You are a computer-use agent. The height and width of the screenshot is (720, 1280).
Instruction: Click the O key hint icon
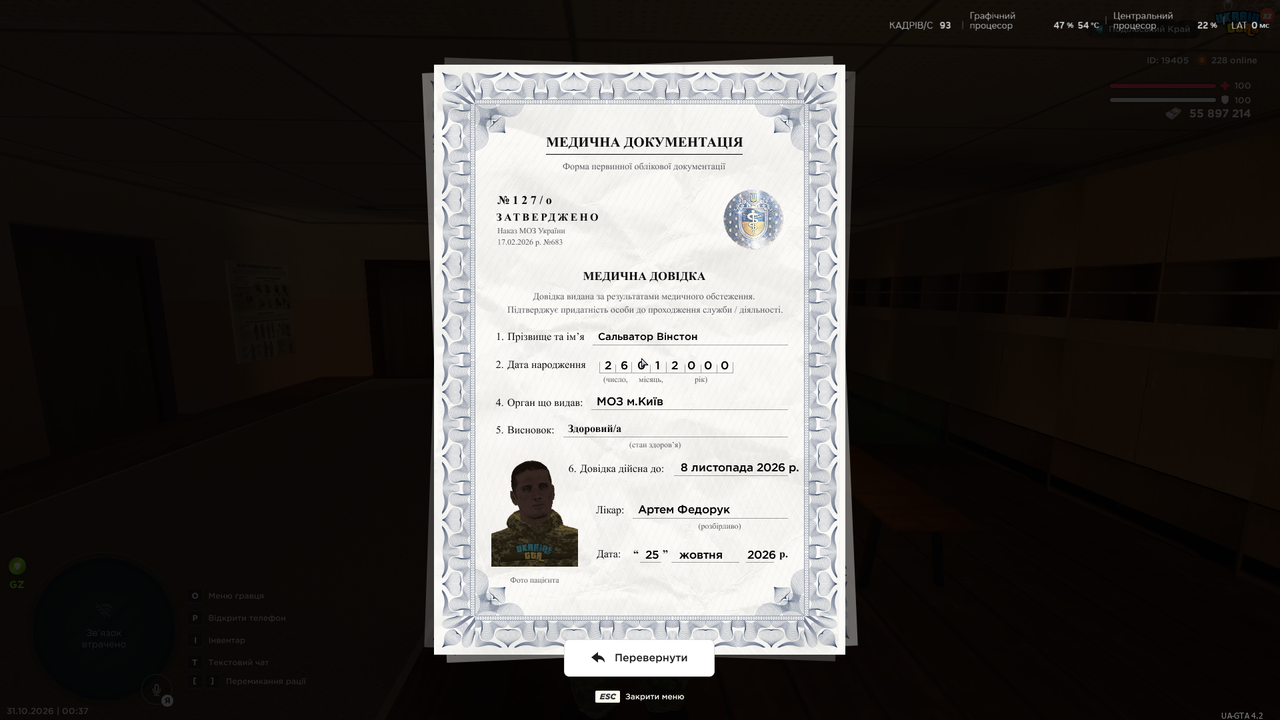click(195, 596)
